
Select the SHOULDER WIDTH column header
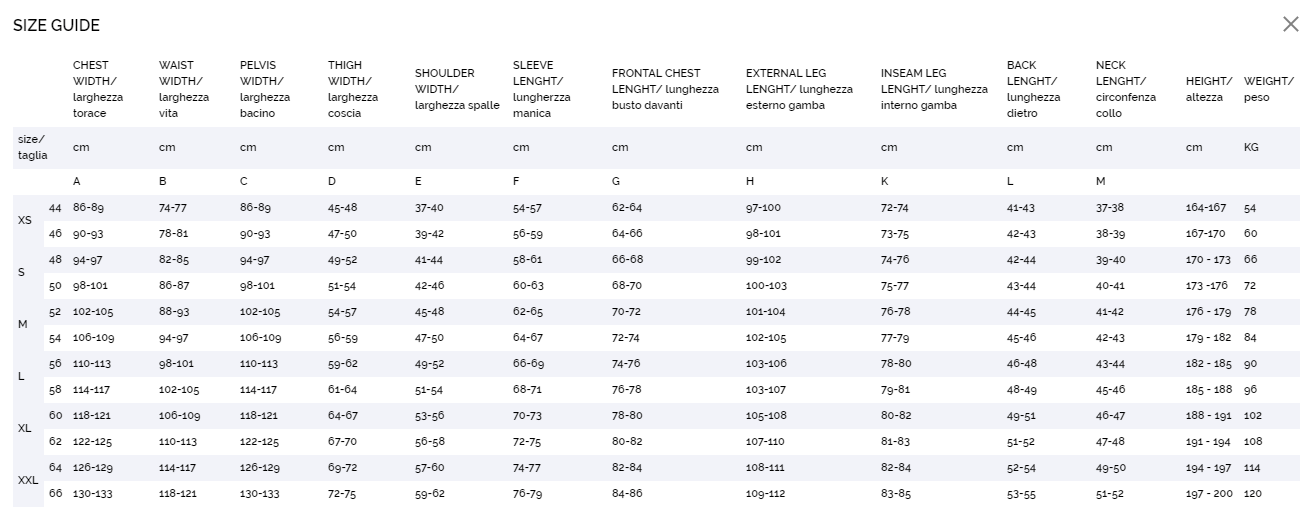(456, 89)
